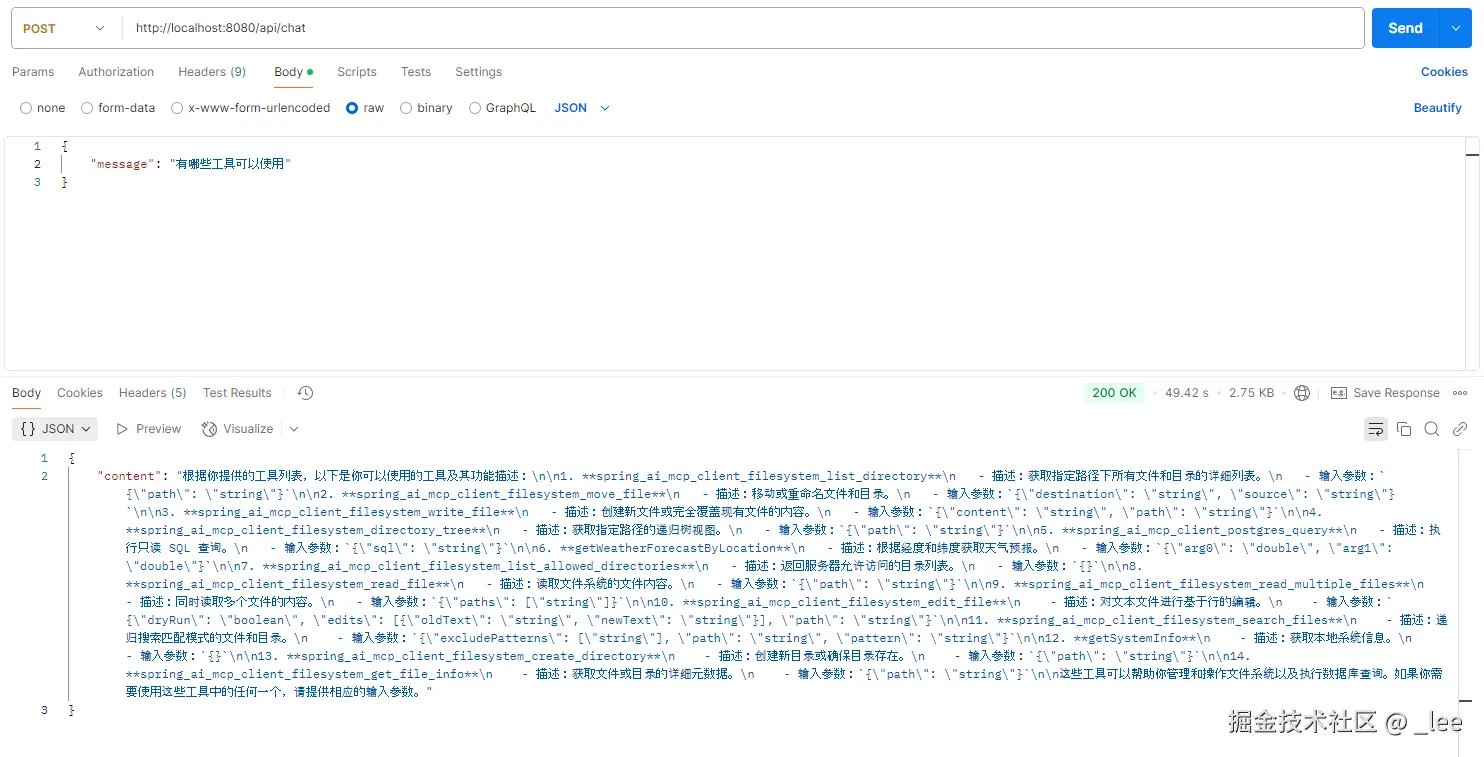Click line number 3 in the request editor
Screen dimensions: 1484x757
pos(37,182)
